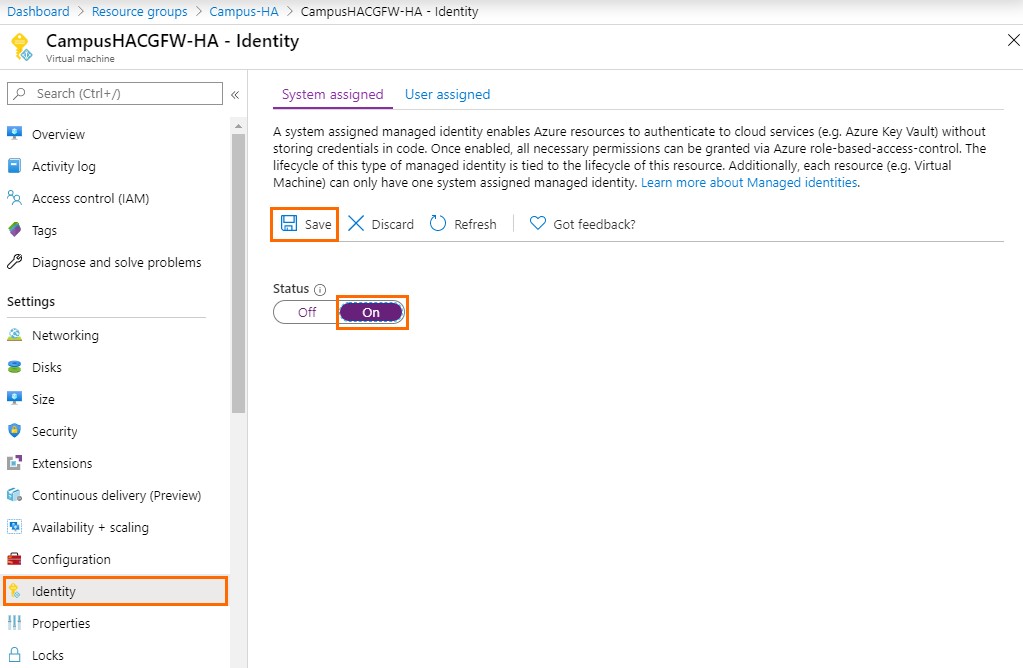Click the Security shield icon
Viewport: 1023px width, 668px height.
(x=14, y=431)
